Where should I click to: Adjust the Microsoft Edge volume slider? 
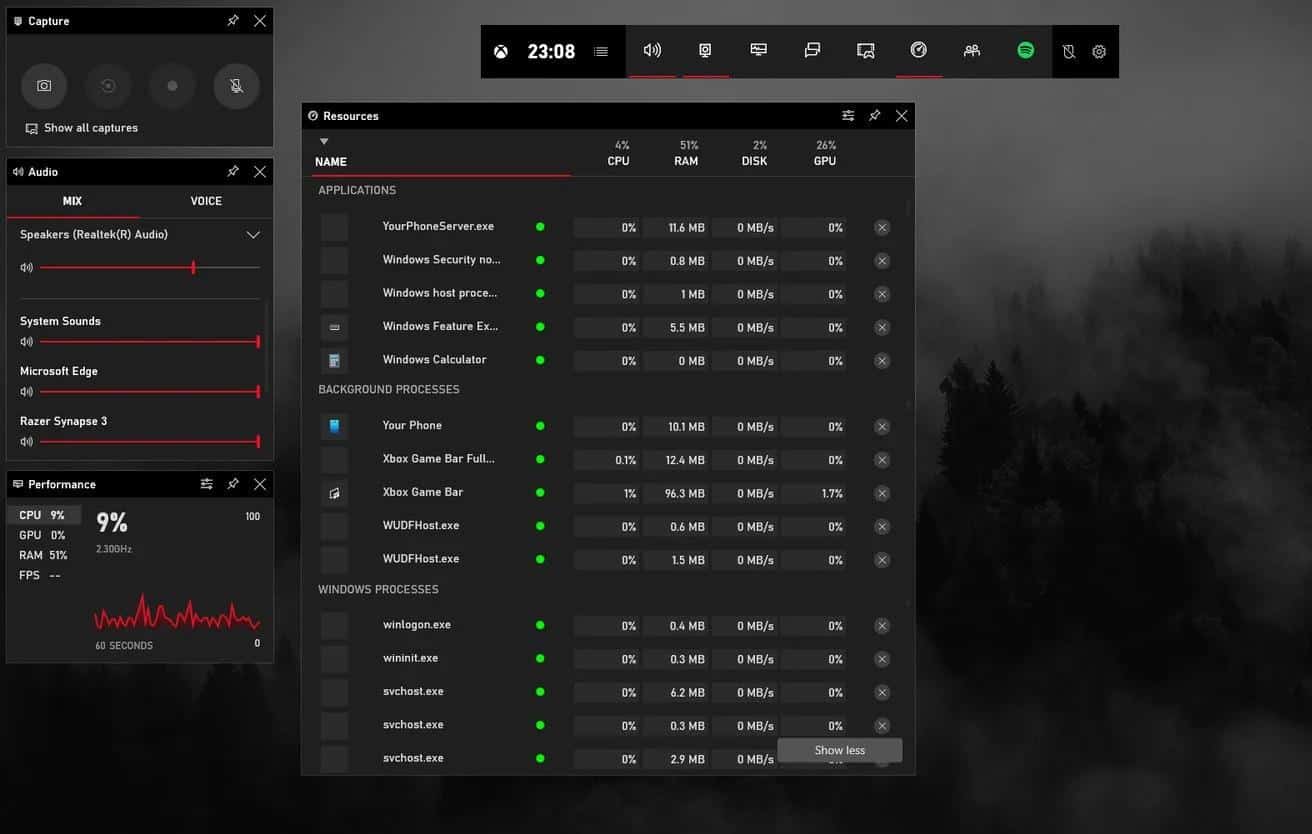[x=150, y=392]
